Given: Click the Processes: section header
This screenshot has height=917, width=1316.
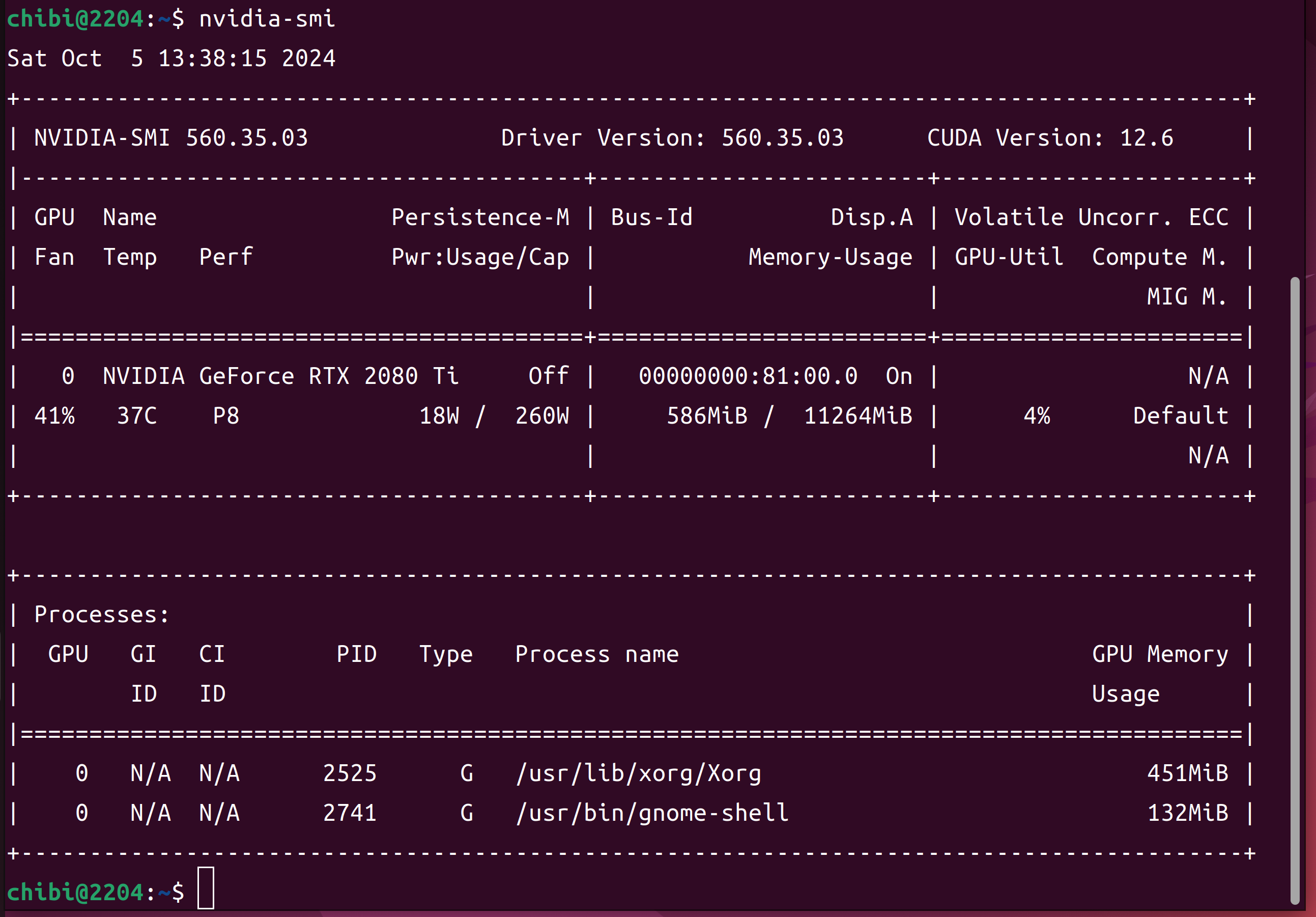Looking at the screenshot, I should pos(101,615).
